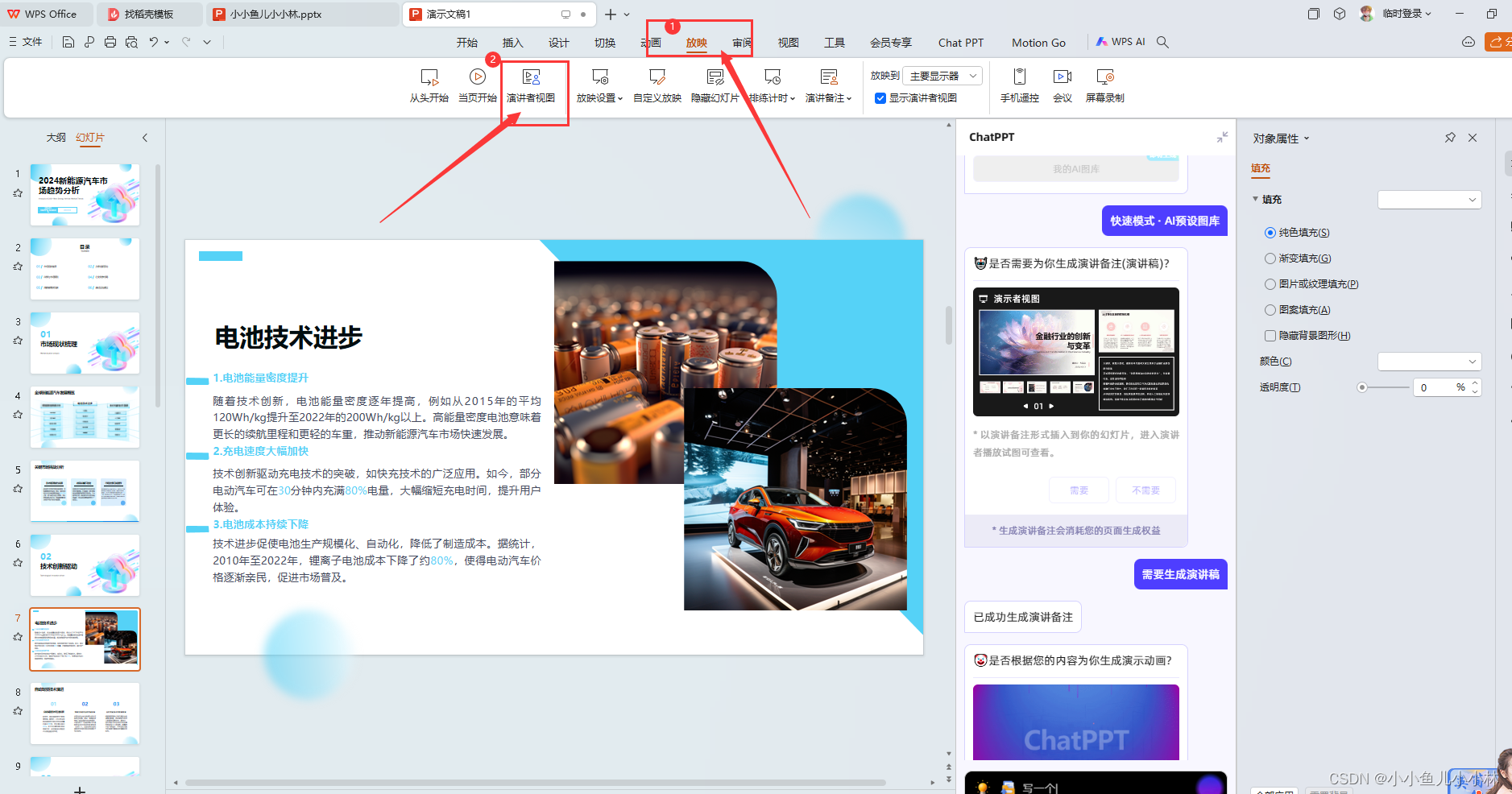Open 手机遥控 phone remote control

[1019, 77]
